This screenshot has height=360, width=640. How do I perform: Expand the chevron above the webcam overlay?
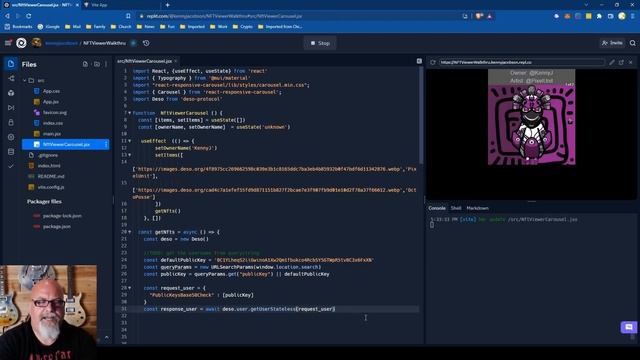tap(107, 338)
